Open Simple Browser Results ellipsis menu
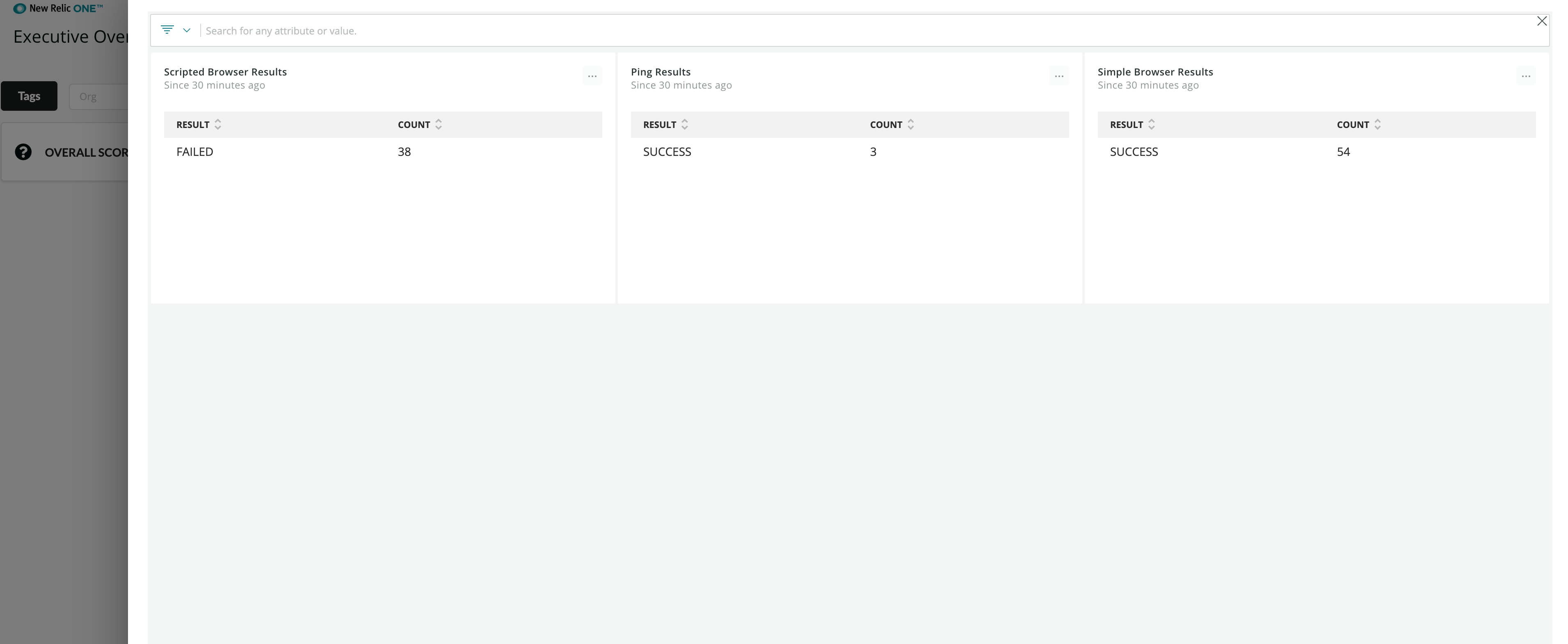1568x644 pixels. pos(1525,77)
